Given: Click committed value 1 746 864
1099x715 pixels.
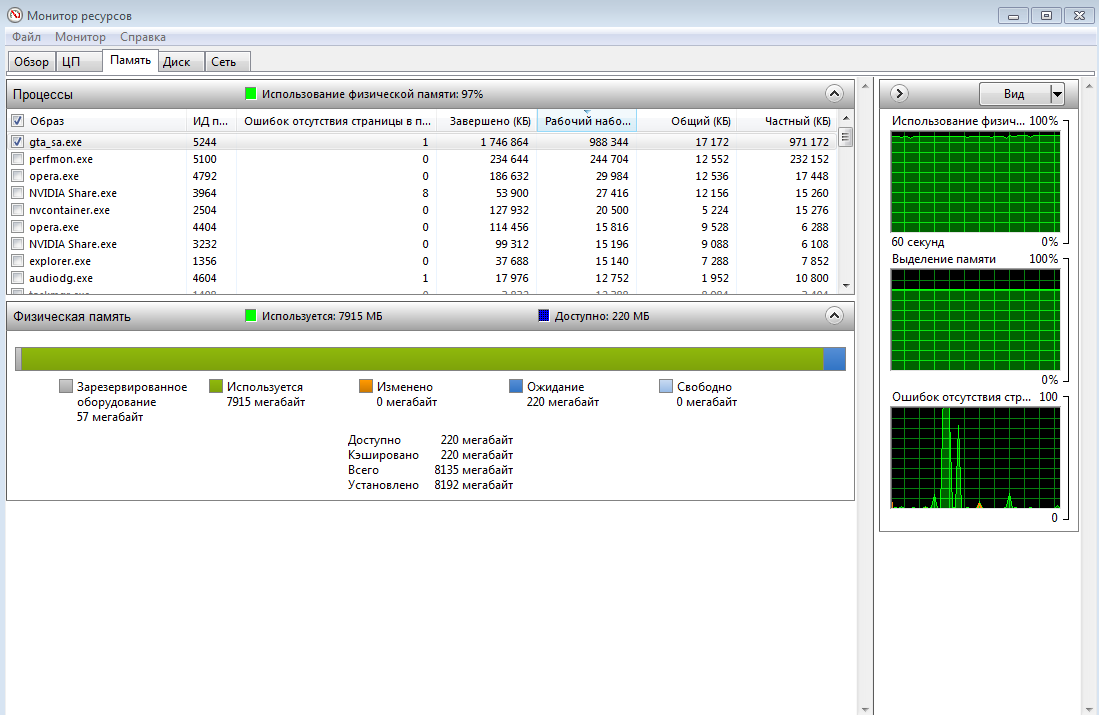Looking at the screenshot, I should click(505, 142).
